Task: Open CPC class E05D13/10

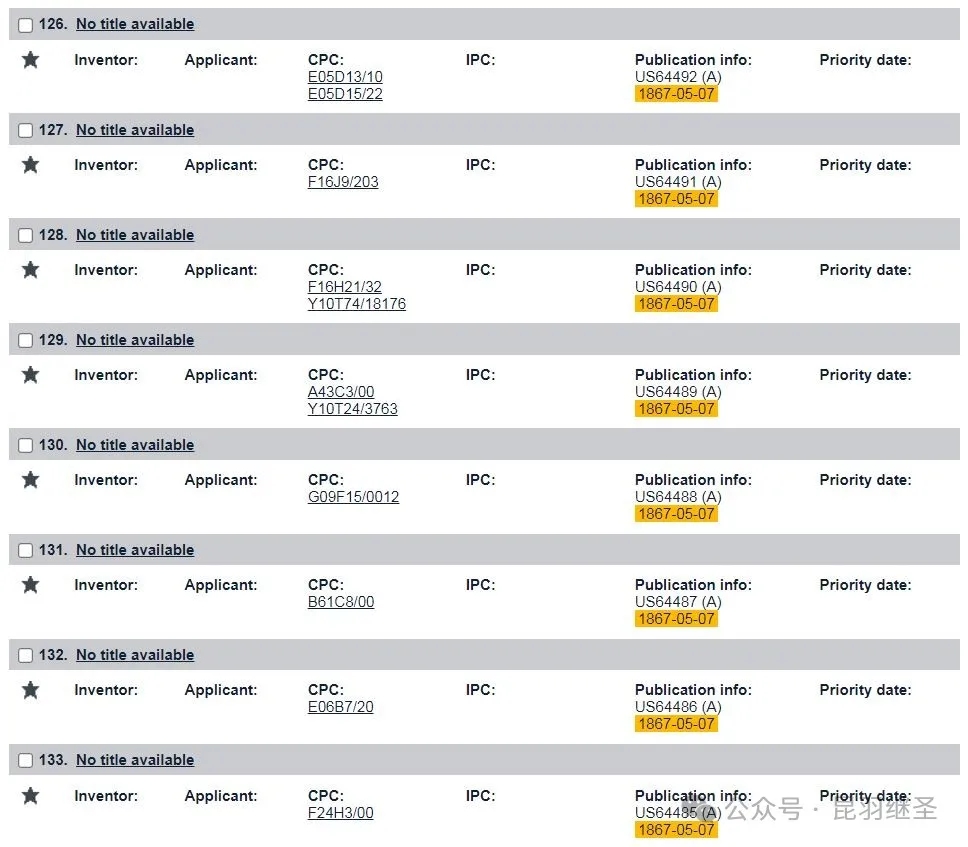Action: pyautogui.click(x=345, y=77)
